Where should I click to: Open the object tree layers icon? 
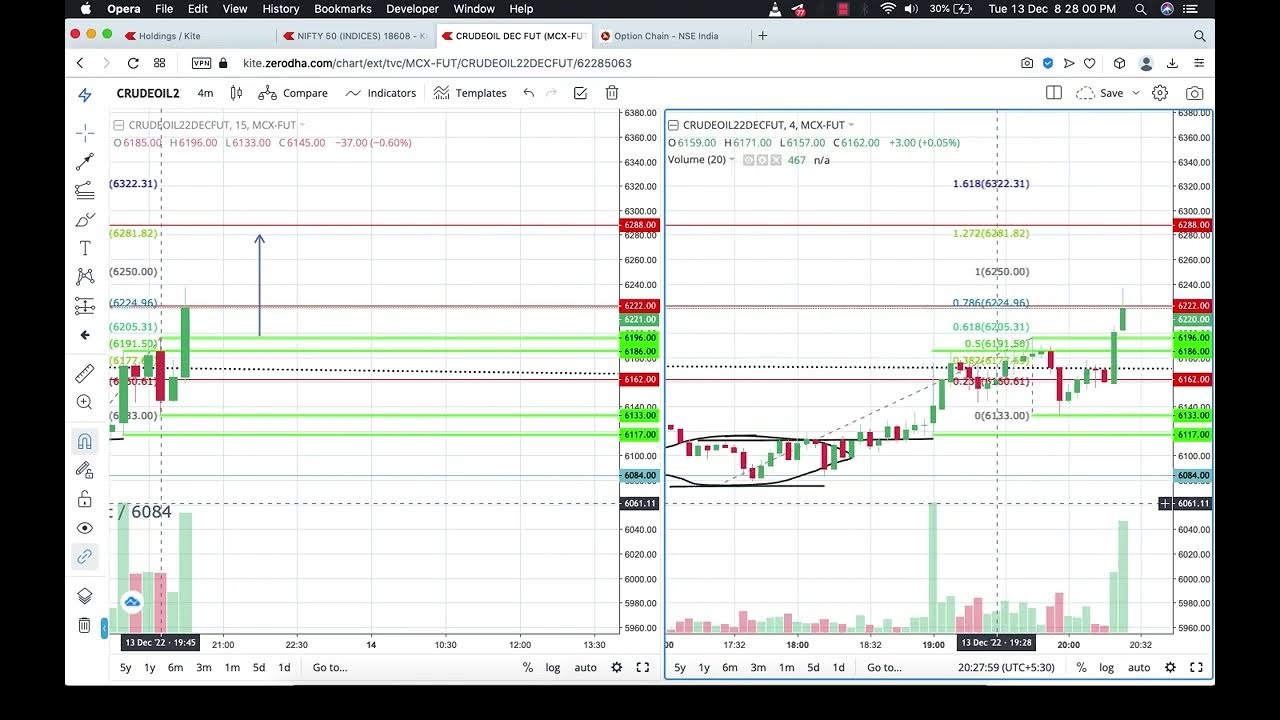pos(85,596)
